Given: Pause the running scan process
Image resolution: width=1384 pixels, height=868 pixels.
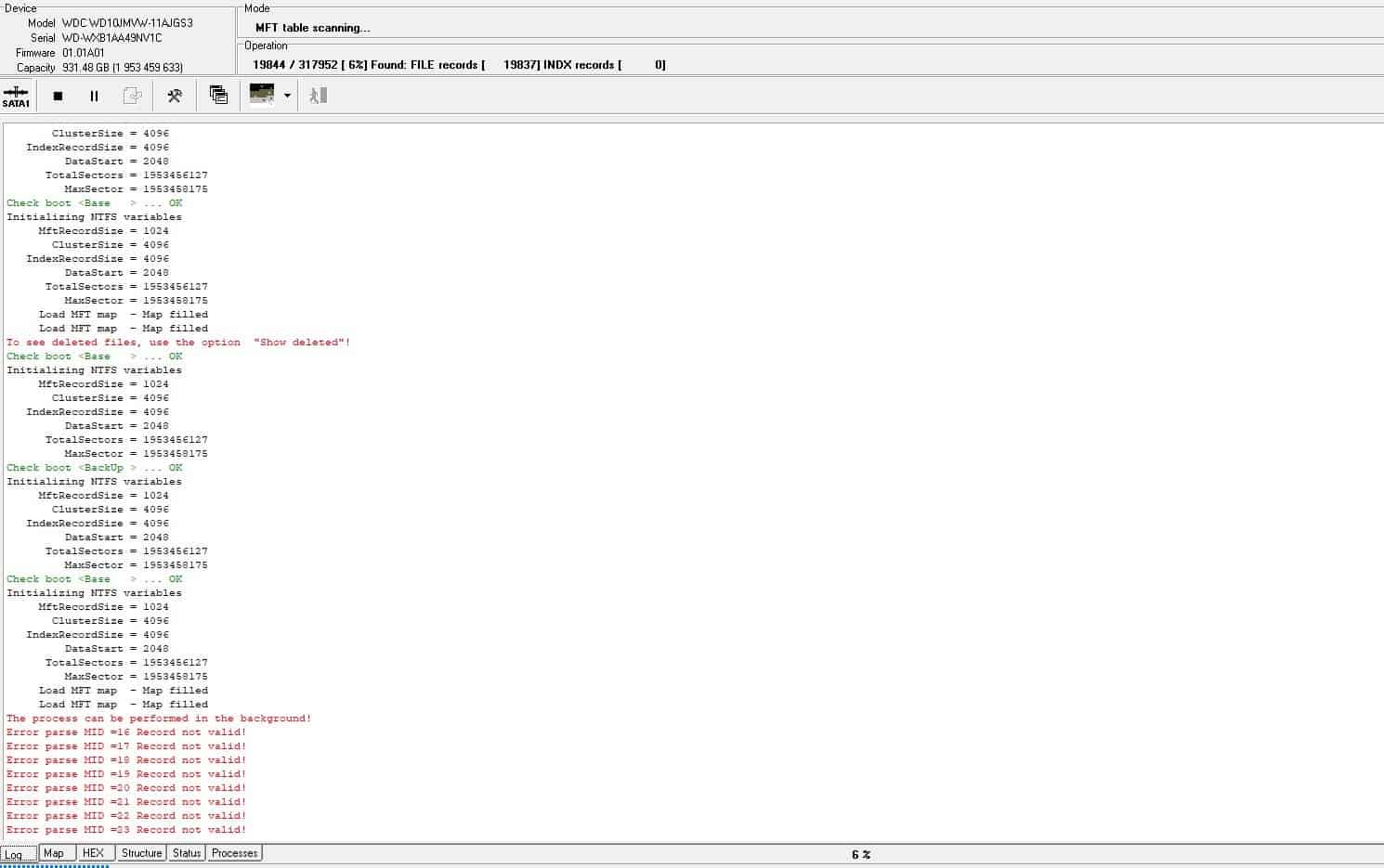Looking at the screenshot, I should point(94,96).
